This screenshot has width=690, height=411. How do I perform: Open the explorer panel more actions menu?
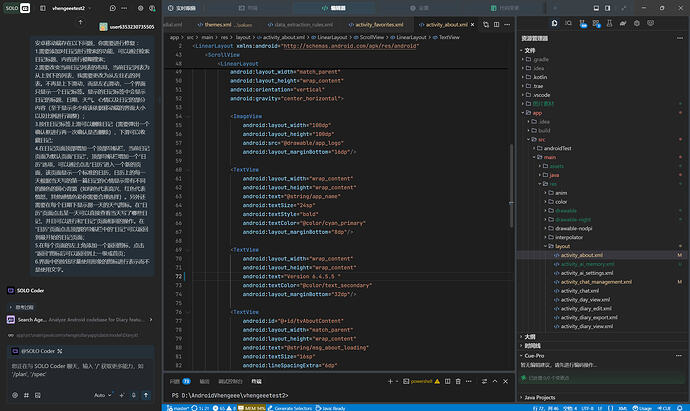click(x=680, y=38)
